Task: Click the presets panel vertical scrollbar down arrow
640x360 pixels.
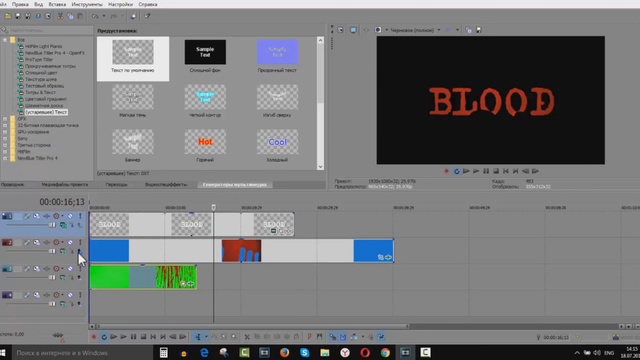Action: click(x=320, y=167)
